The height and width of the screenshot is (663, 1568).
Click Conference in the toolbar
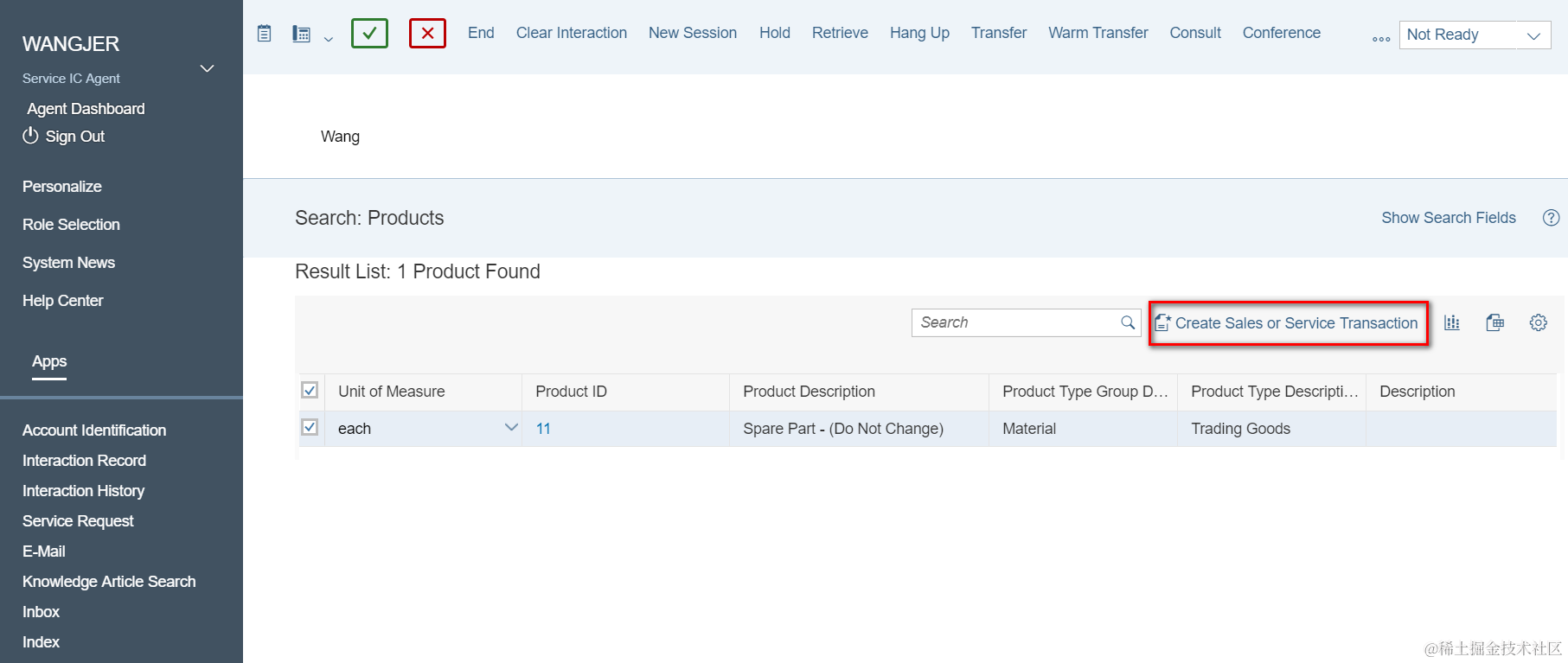click(x=1282, y=33)
